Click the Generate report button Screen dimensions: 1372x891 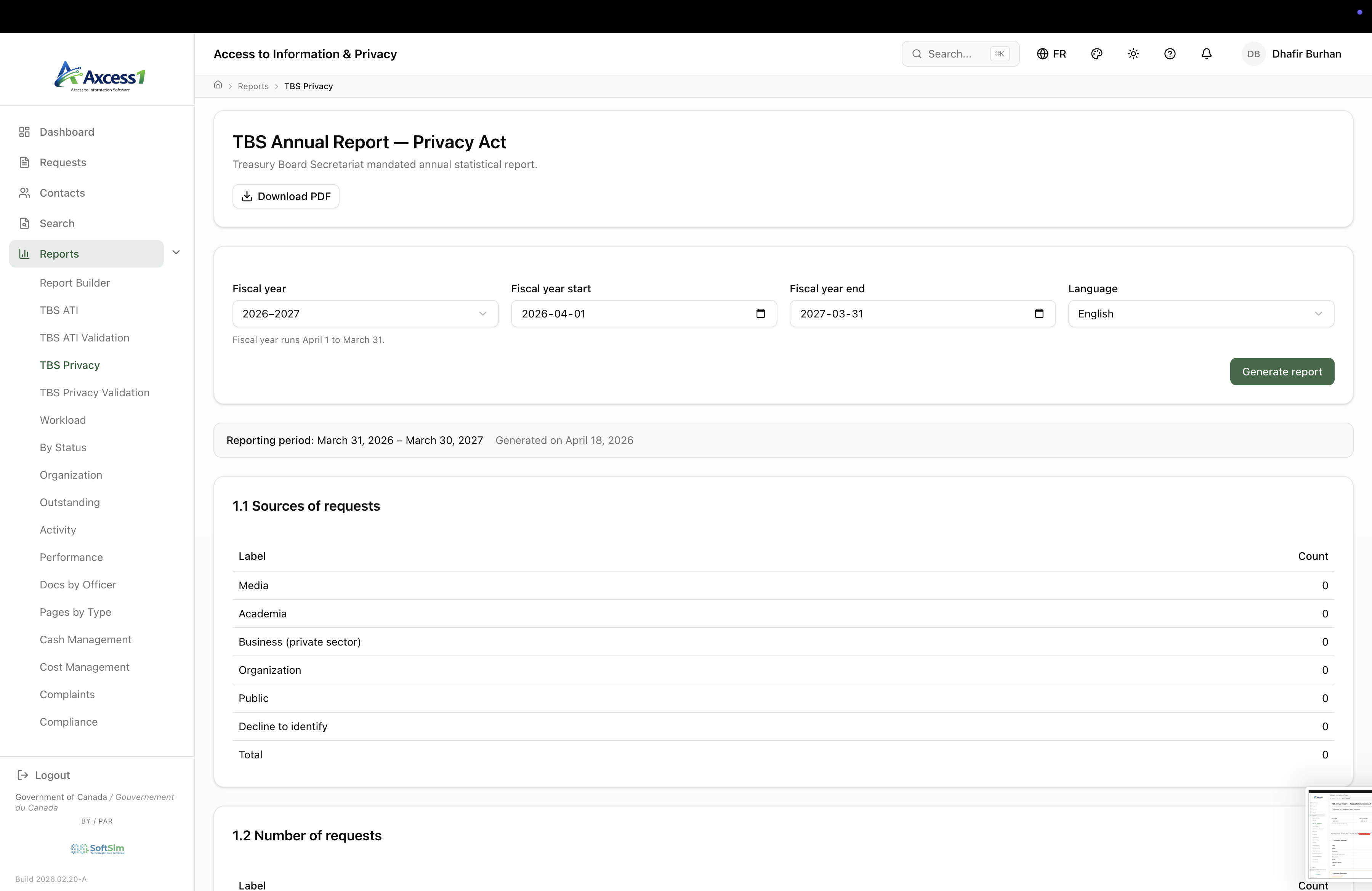point(1282,372)
